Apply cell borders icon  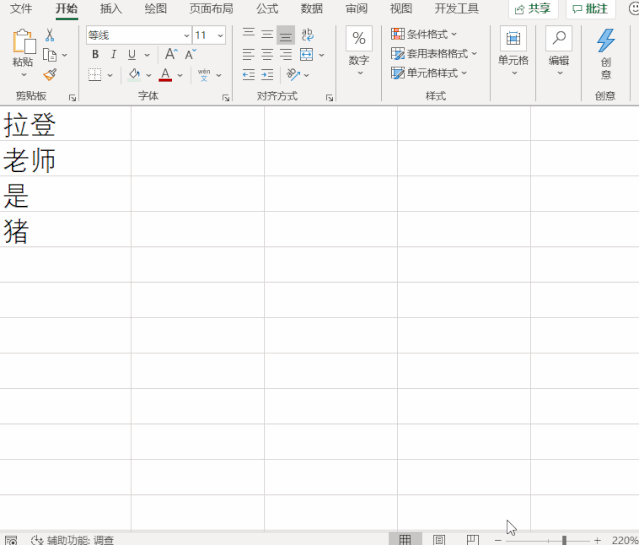click(x=95, y=75)
